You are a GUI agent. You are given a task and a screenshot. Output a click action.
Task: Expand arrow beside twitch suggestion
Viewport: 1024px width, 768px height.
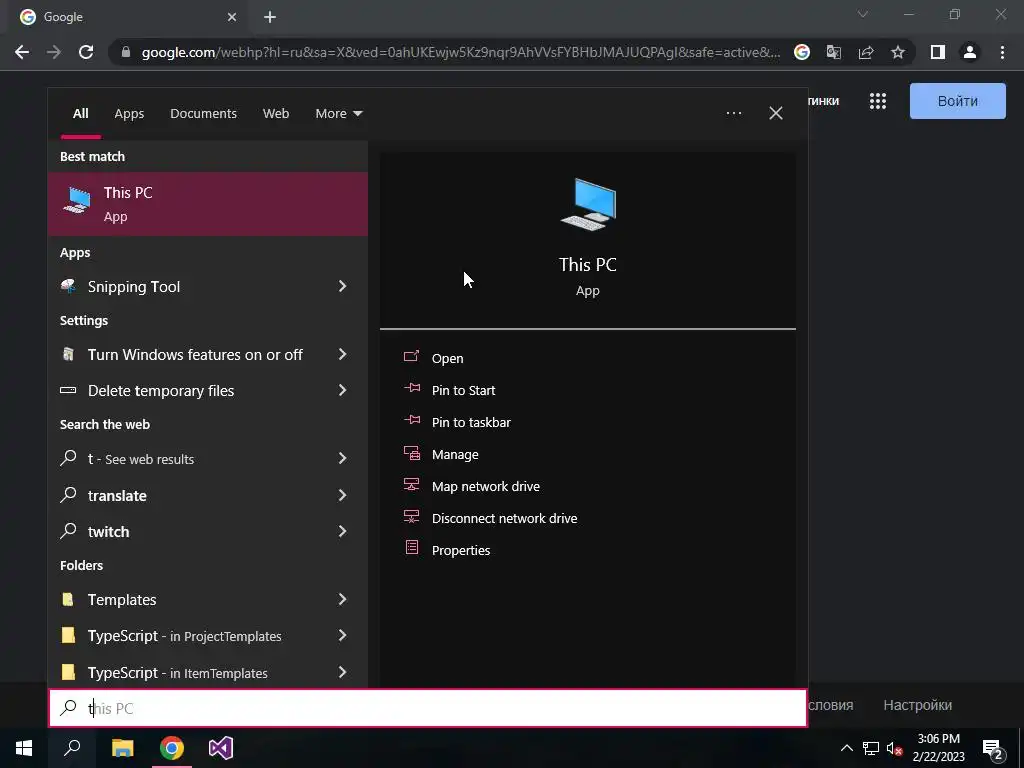pos(342,531)
